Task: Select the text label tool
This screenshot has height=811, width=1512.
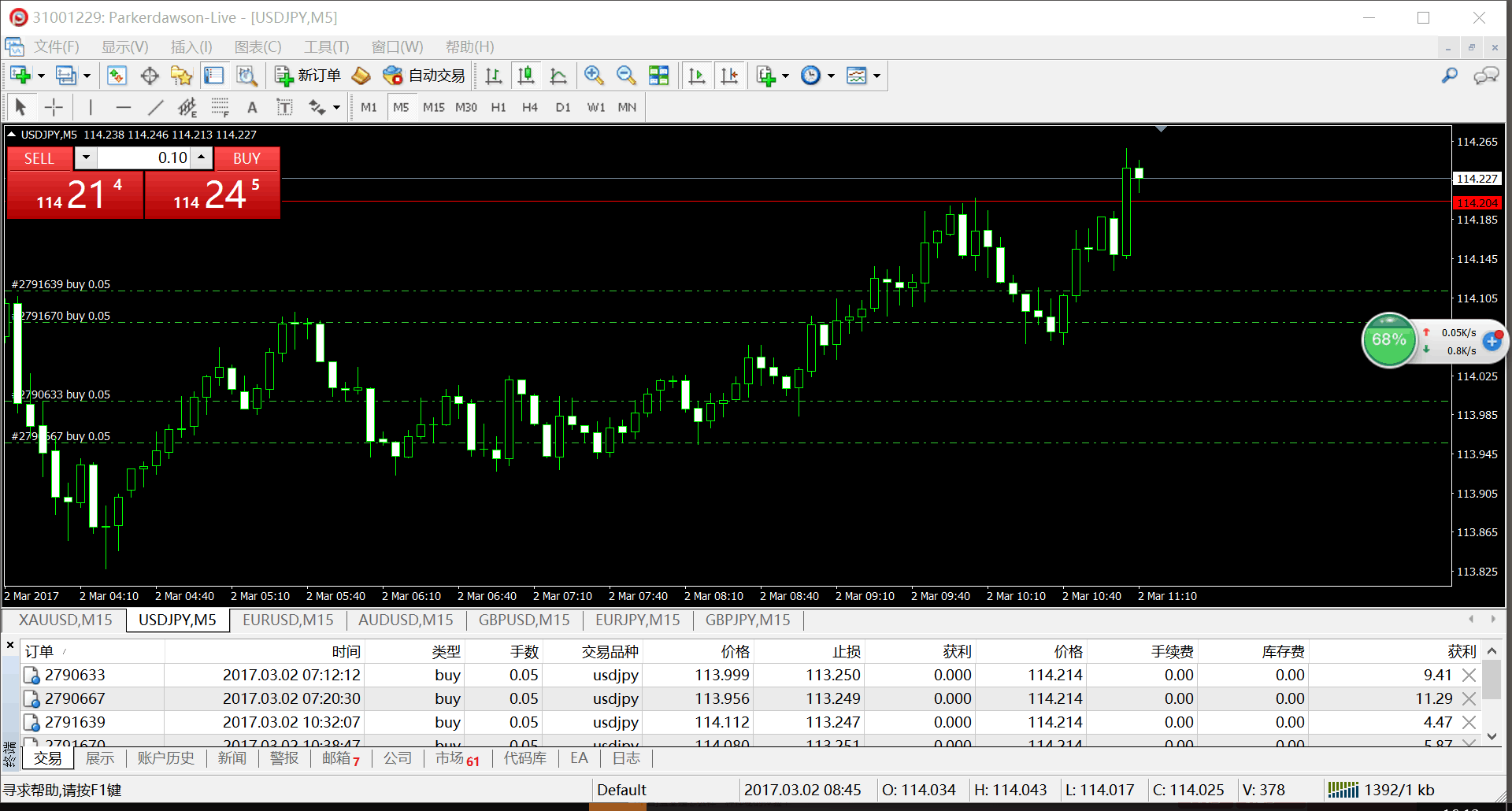Action: click(x=284, y=107)
